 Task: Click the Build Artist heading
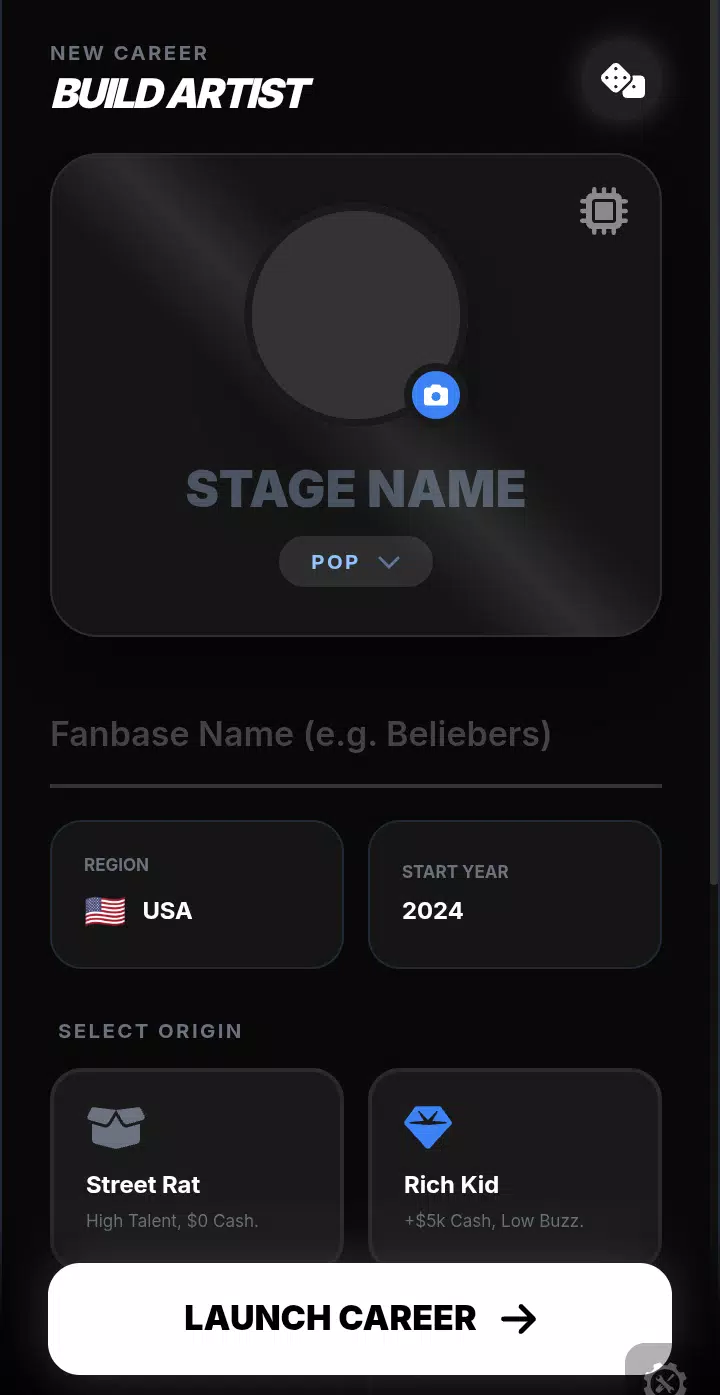click(182, 94)
